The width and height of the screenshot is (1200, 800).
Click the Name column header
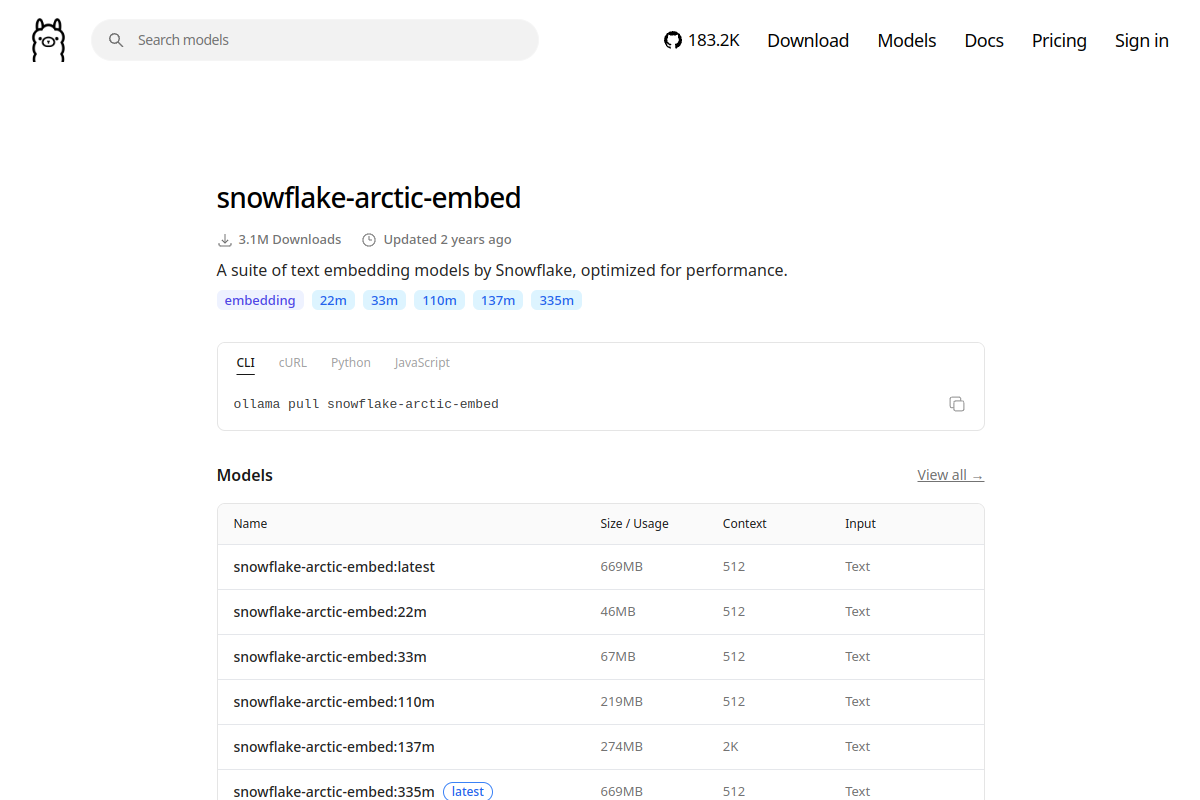[x=250, y=524]
